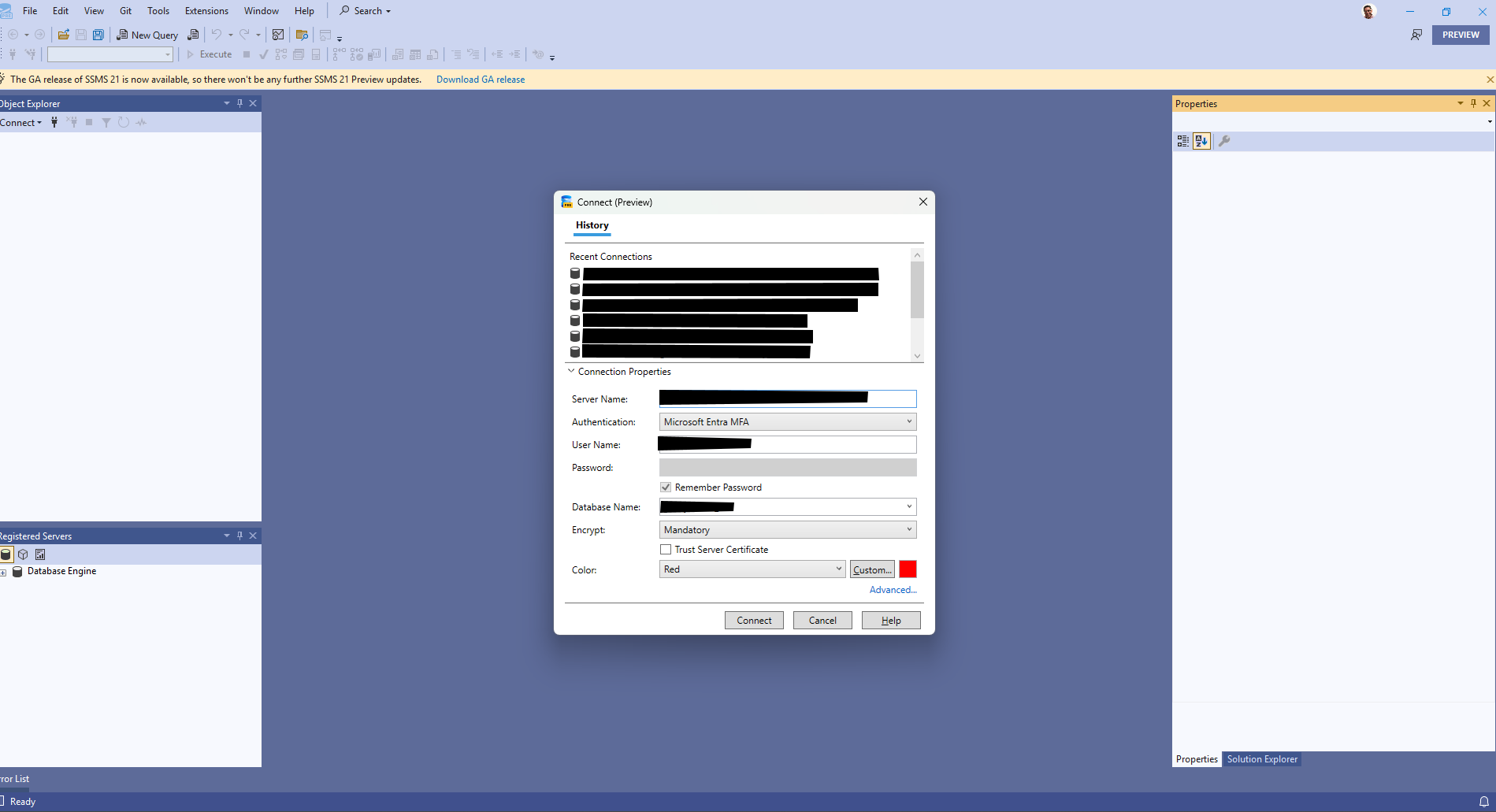Click the Open File folder icon
This screenshot has height=812, width=1496.
click(64, 35)
